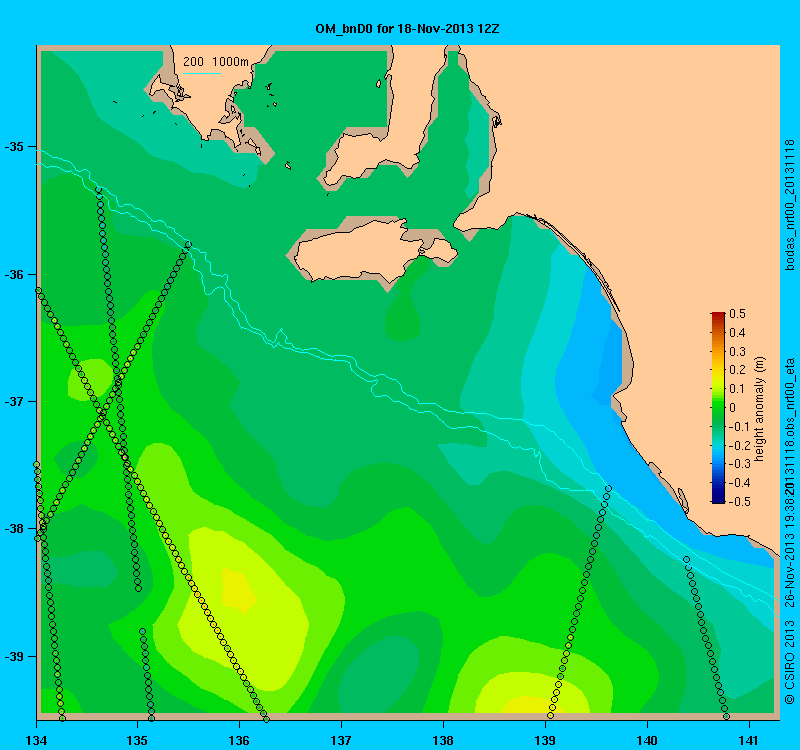
Task: Click the yellow height anomaly peak near 136, -38.5
Action: pyautogui.click(x=238, y=590)
